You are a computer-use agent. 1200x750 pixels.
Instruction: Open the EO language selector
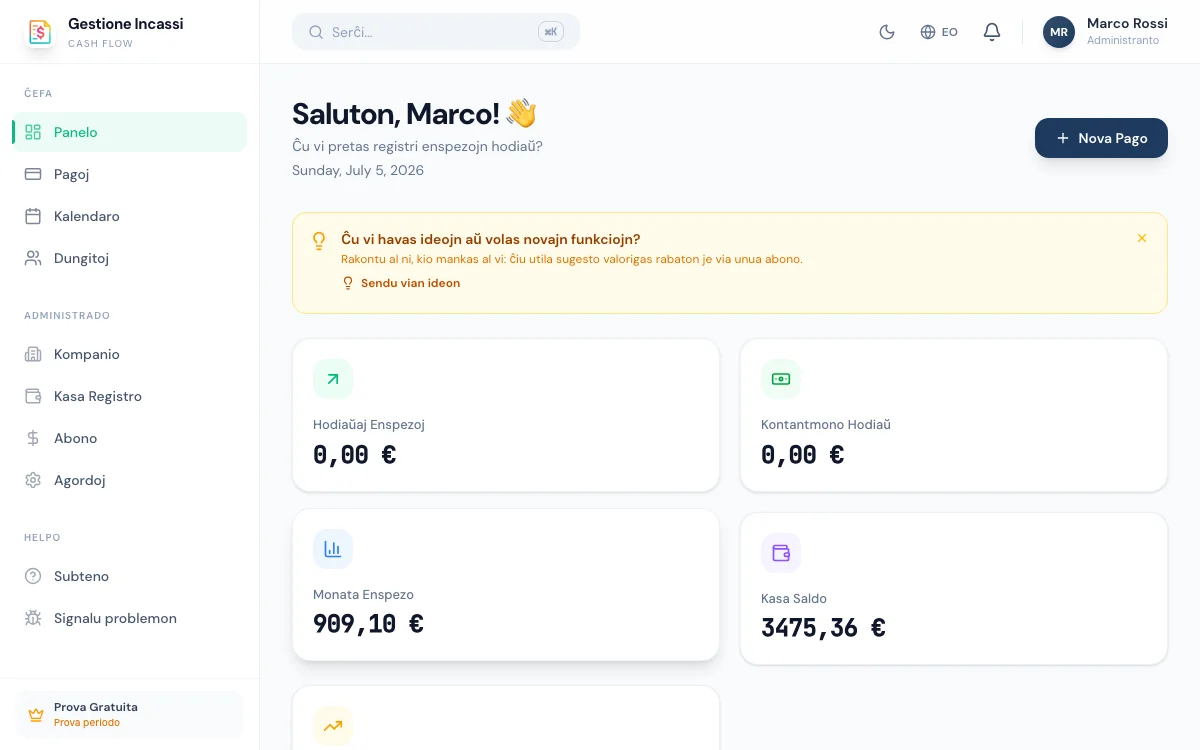pyautogui.click(x=939, y=32)
